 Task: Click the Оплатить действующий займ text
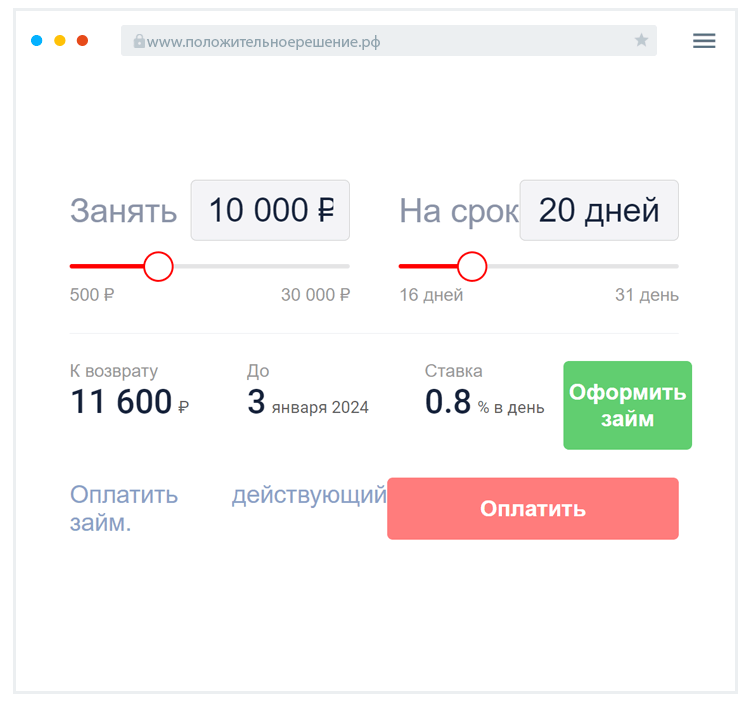228,509
